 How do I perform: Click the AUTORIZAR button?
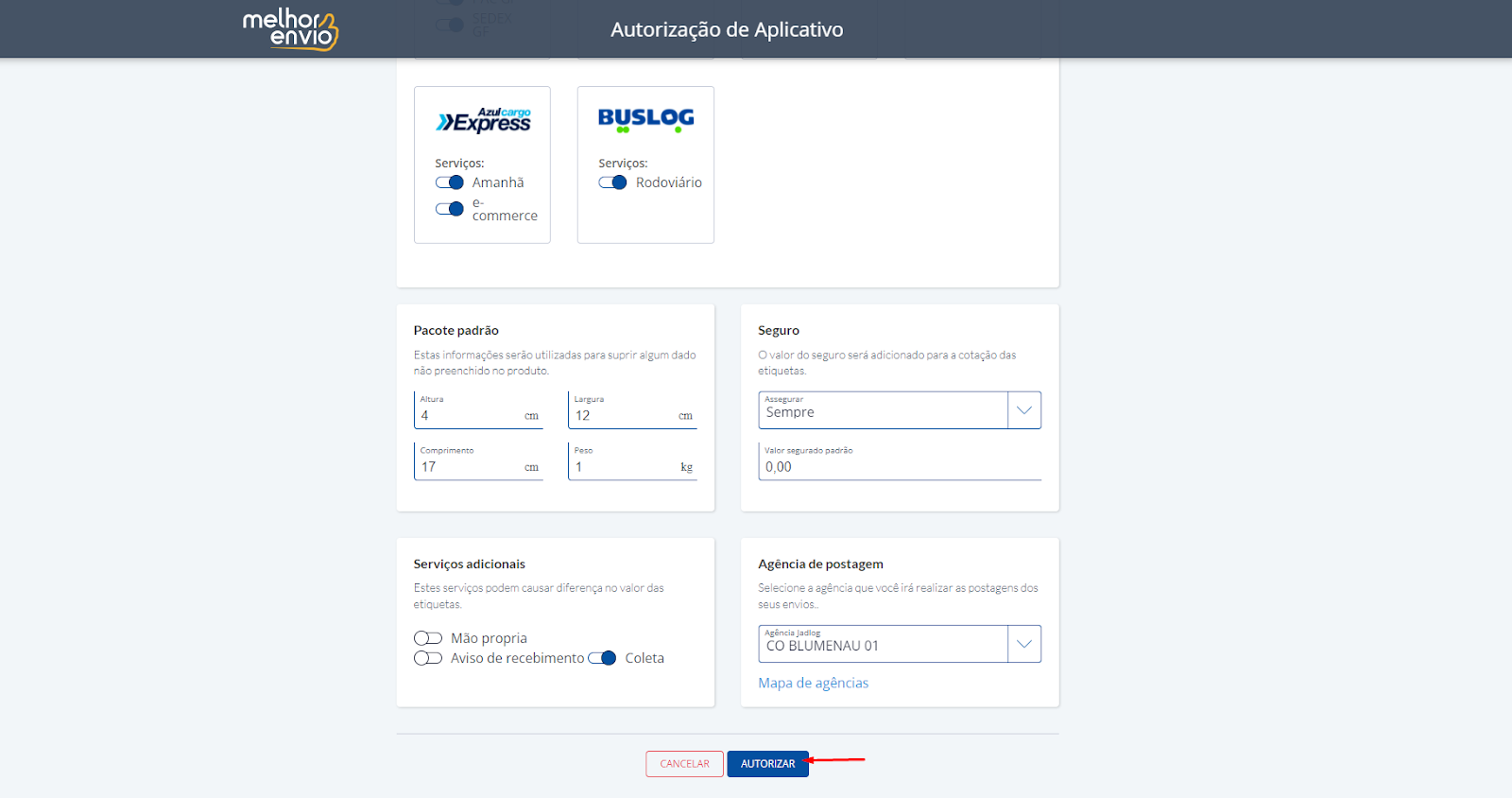click(x=768, y=764)
